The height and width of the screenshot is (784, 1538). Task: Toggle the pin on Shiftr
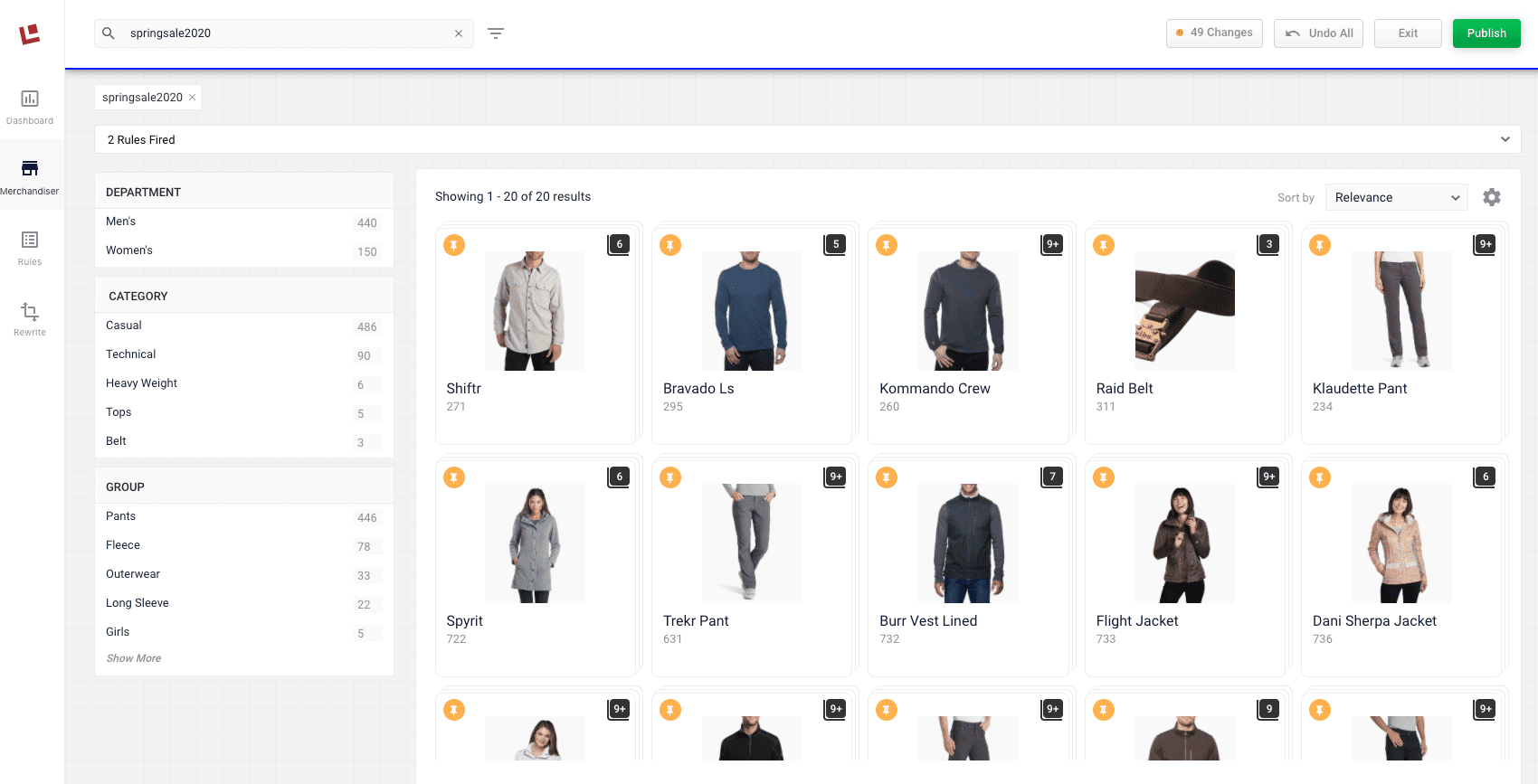click(x=454, y=245)
